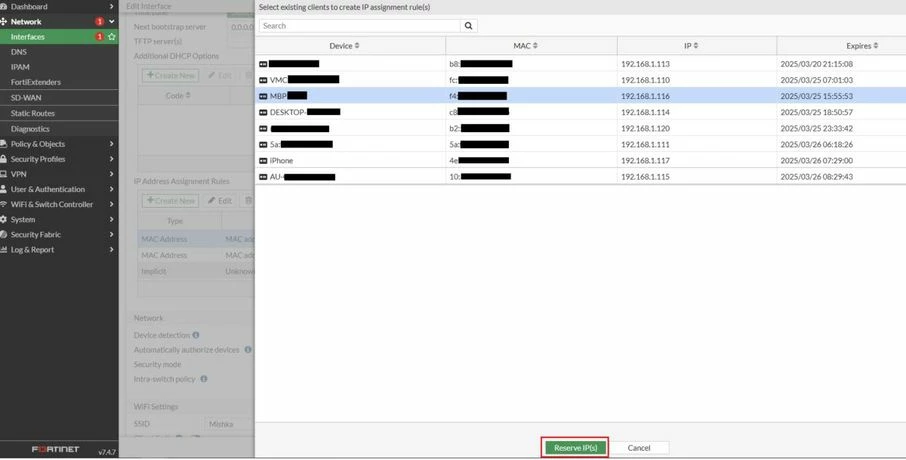Click the Network sidebar icon
The image size is (906, 460).
pyautogui.click(x=3, y=21)
